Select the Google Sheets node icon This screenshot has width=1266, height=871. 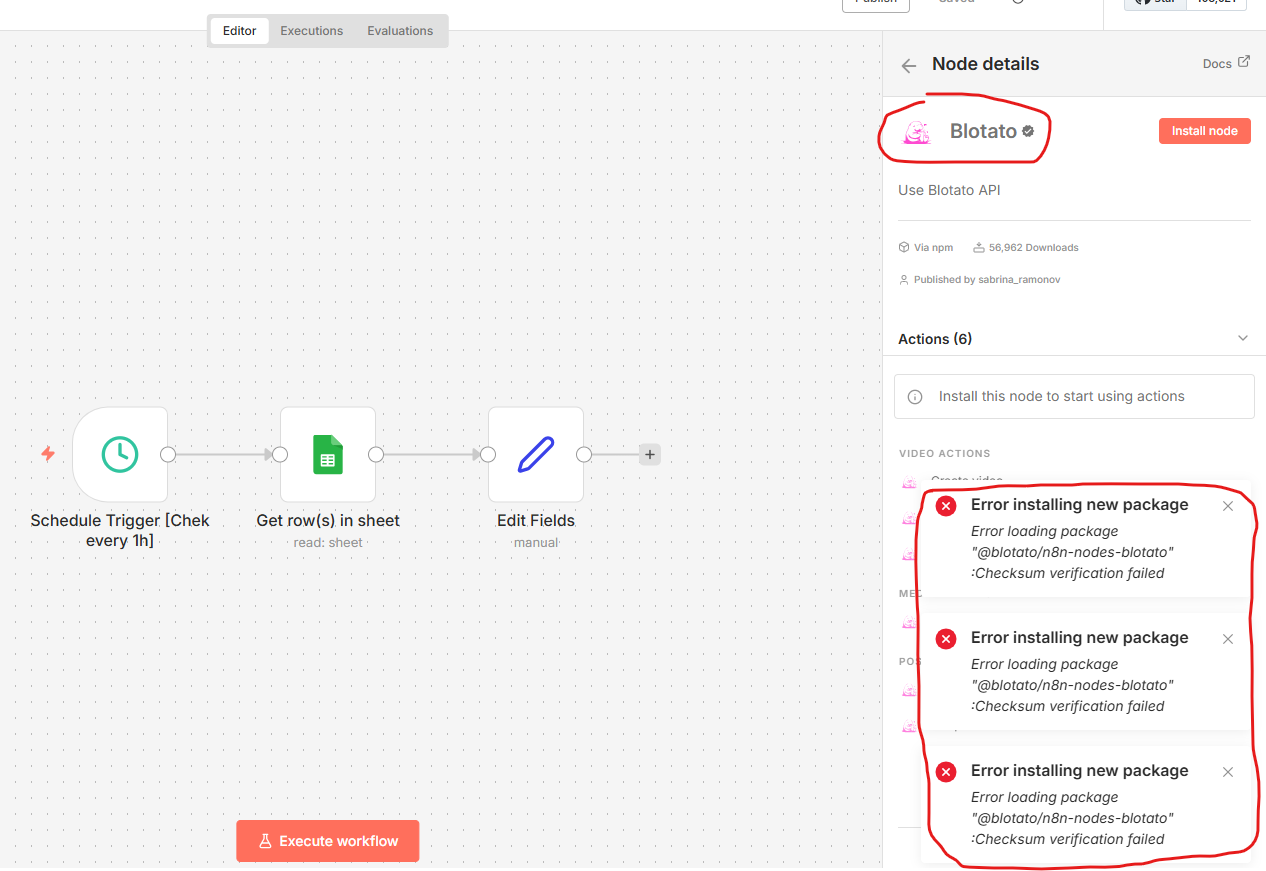click(x=328, y=454)
